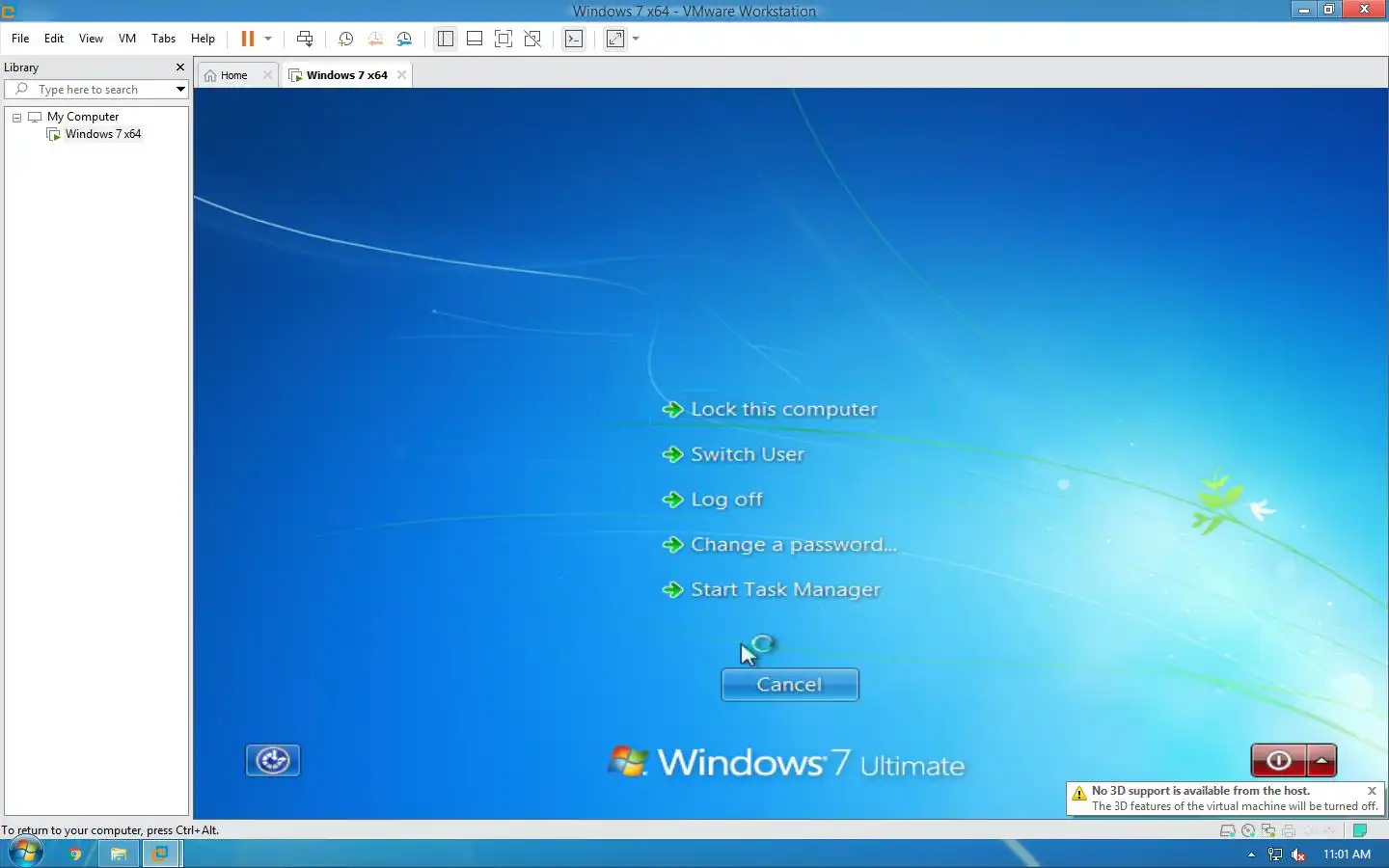This screenshot has height=868, width=1389.
Task: Open File Explorer from the taskbar
Action: click(x=119, y=854)
